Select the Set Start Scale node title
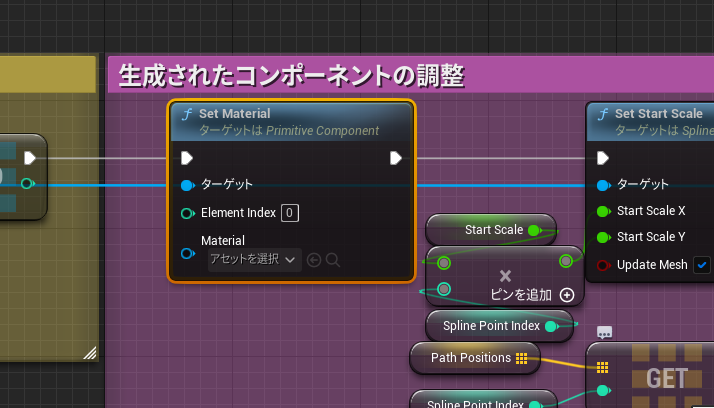 (658, 113)
